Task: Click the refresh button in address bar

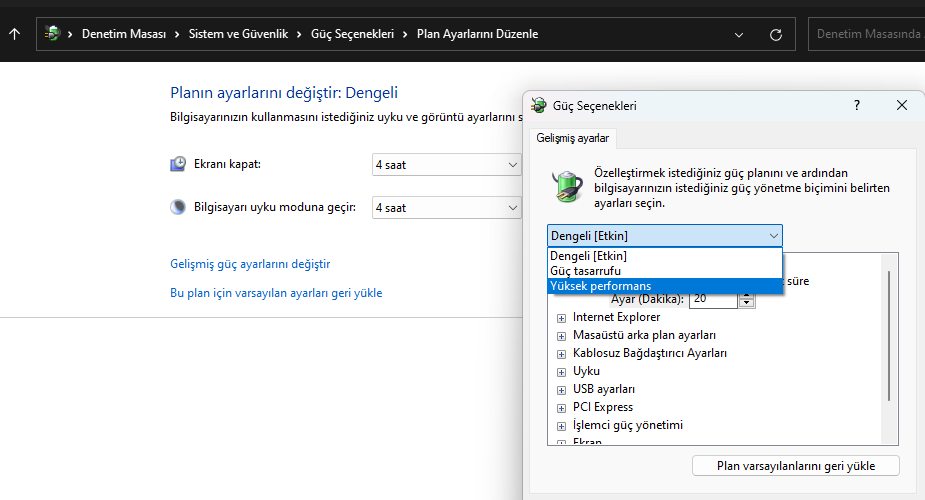Action: [776, 34]
